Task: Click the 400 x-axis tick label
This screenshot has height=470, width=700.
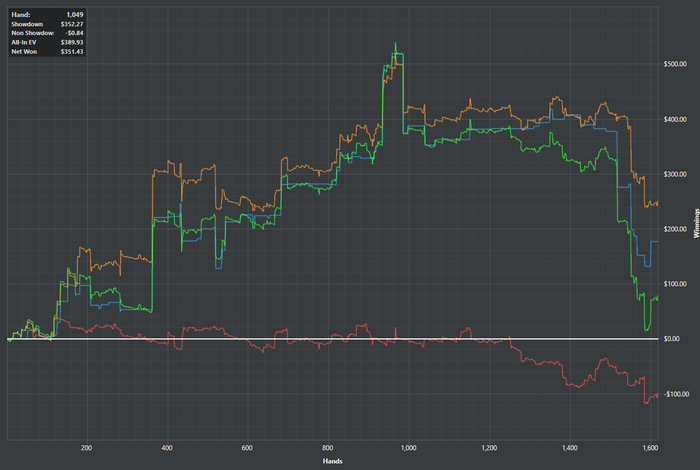Action: pyautogui.click(x=167, y=448)
